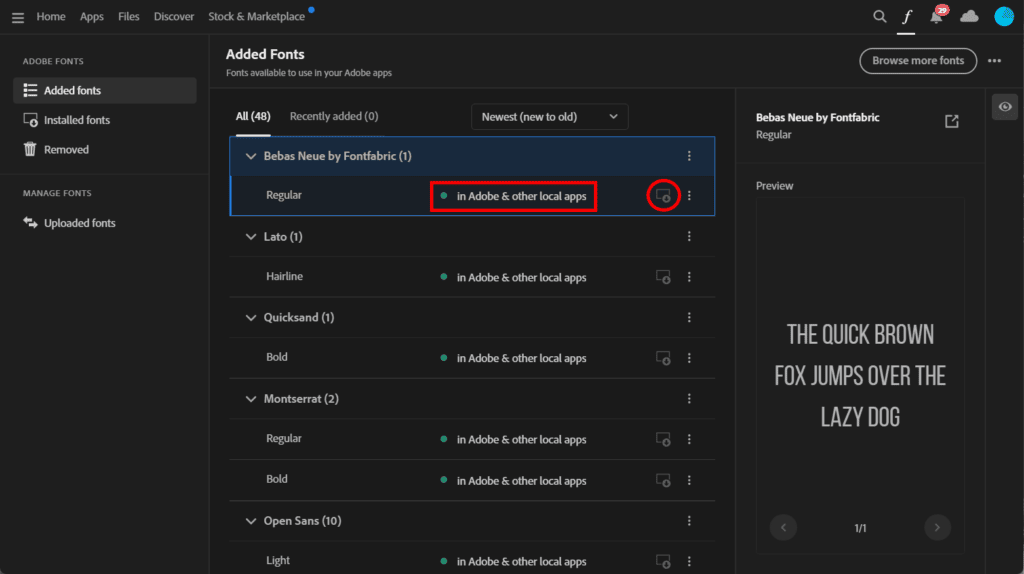Open the hamburger menu
This screenshot has height=574, width=1024.
click(17, 17)
